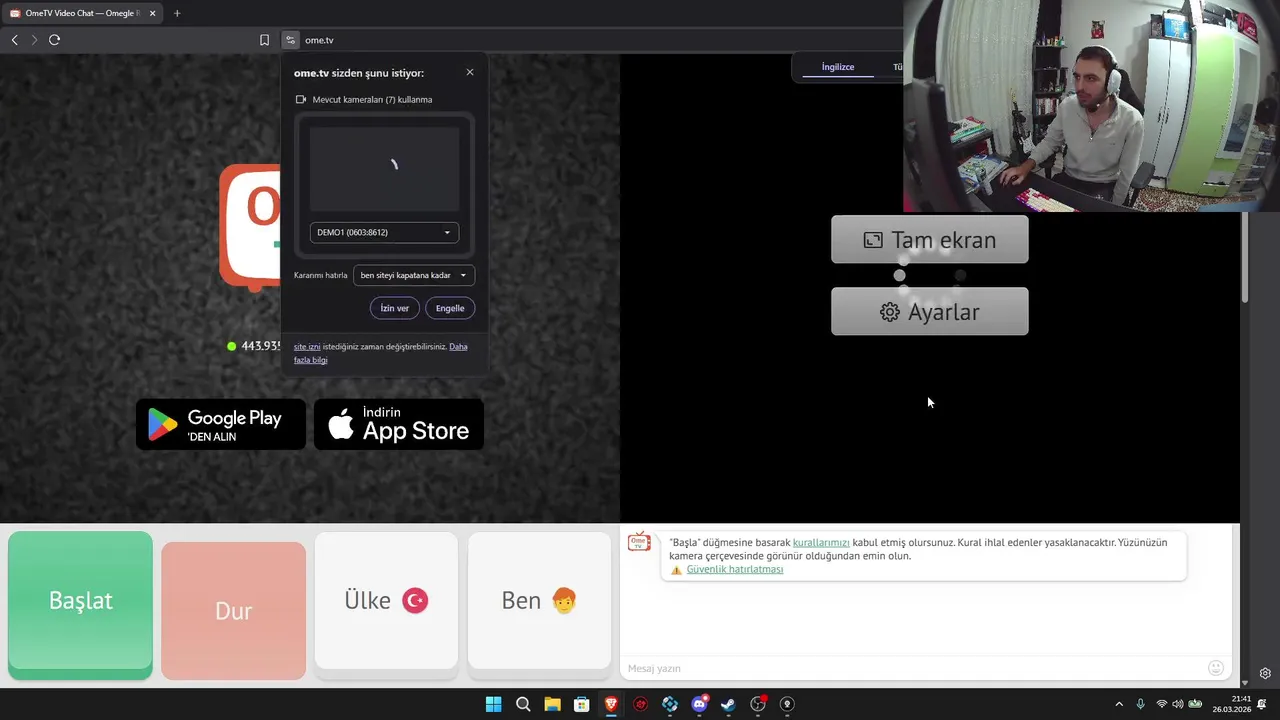This screenshot has height=720, width=1280.
Task: Click the microphone tray icon
Action: click(x=1140, y=704)
